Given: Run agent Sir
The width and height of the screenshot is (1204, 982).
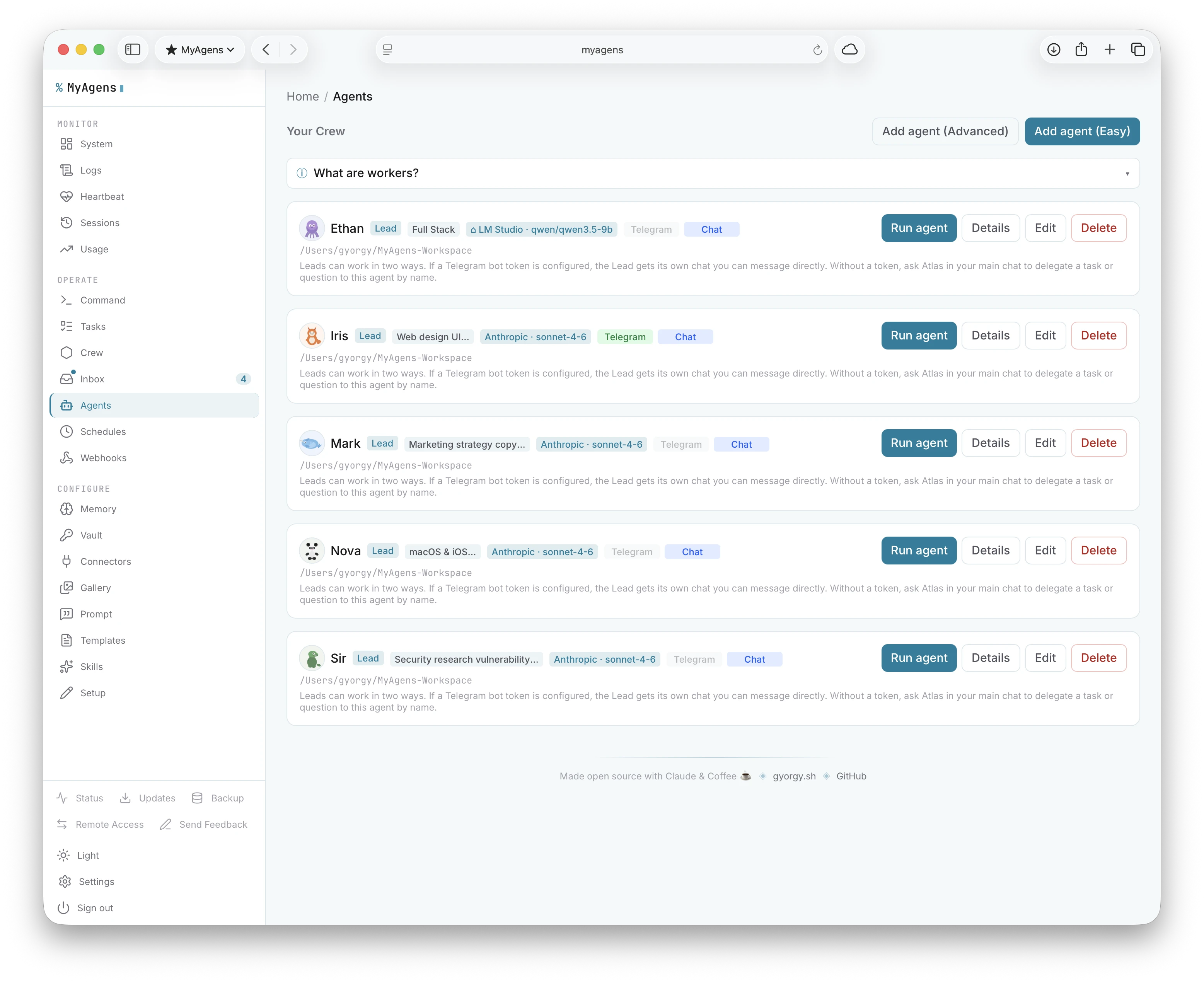Looking at the screenshot, I should coord(919,658).
